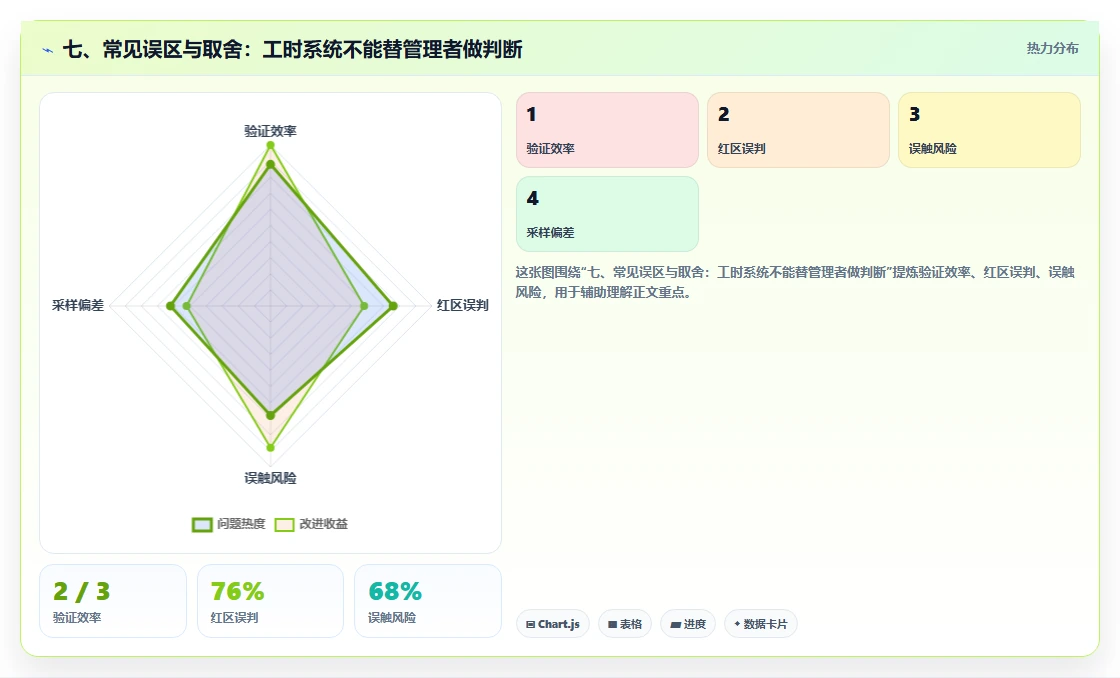Click the radar axis label 采样偏差
Image resolution: width=1120 pixels, height=678 pixels.
pos(78,305)
